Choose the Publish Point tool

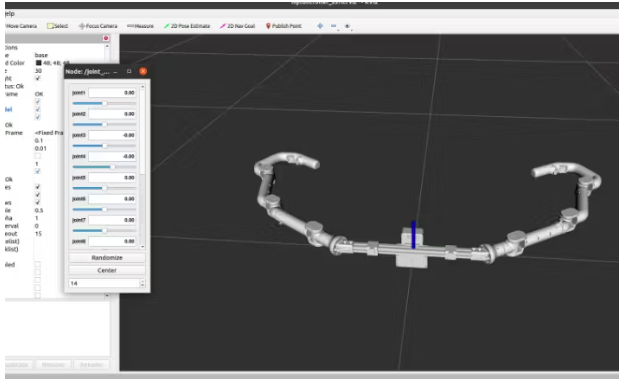pos(284,26)
